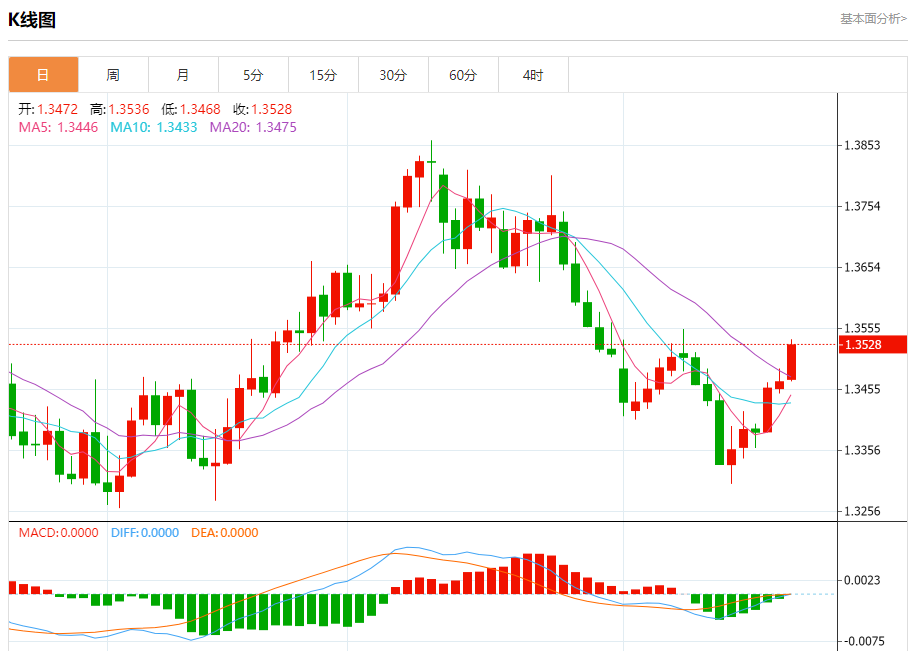The height and width of the screenshot is (651, 917).
Task: Switch to the 周 weekly tab
Action: click(113, 75)
